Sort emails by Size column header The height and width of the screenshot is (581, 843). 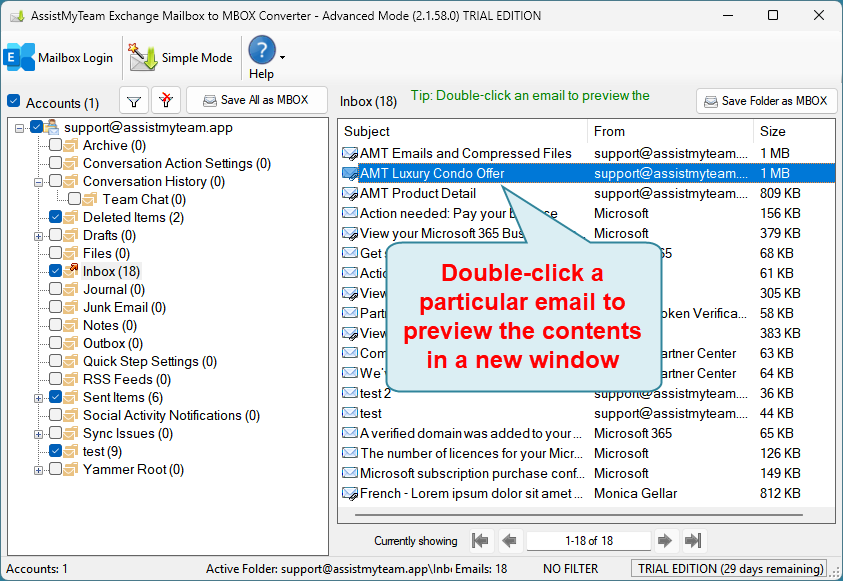pos(792,131)
